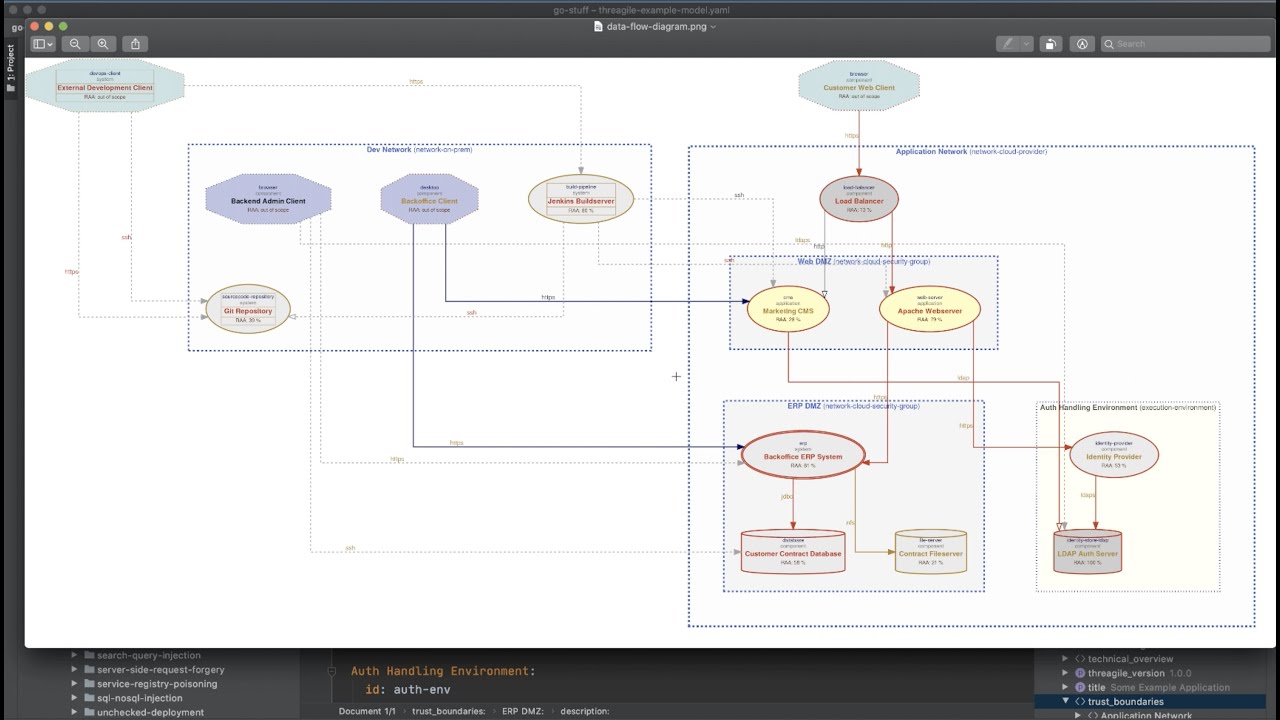Screen dimensions: 1280x720
Task: Zoom out of the diagram image
Action: 75,44
